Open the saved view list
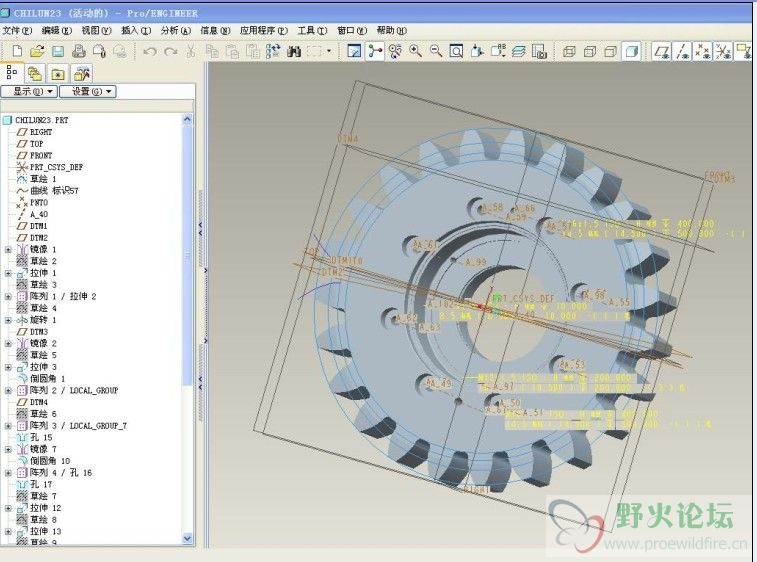This screenshot has width=757, height=562. (x=498, y=51)
